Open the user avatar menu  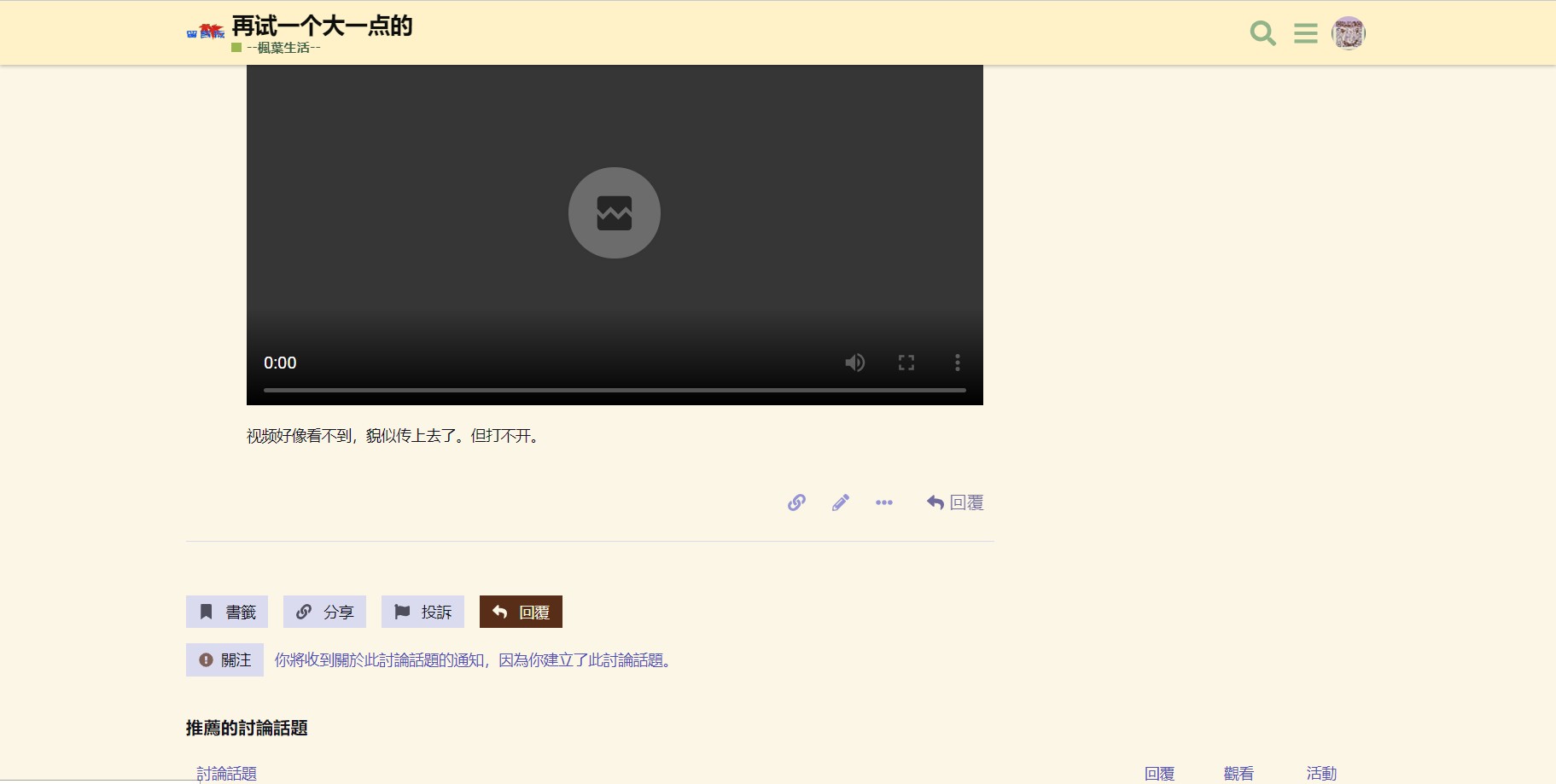[1349, 33]
